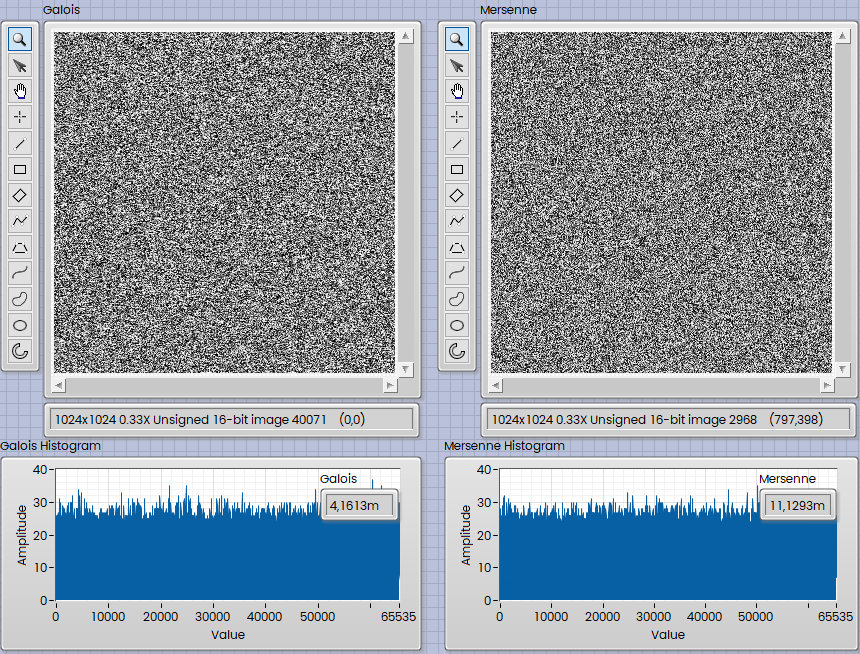860x654 pixels.
Task: Click the Galois noise image display
Action: pyautogui.click(x=224, y=202)
